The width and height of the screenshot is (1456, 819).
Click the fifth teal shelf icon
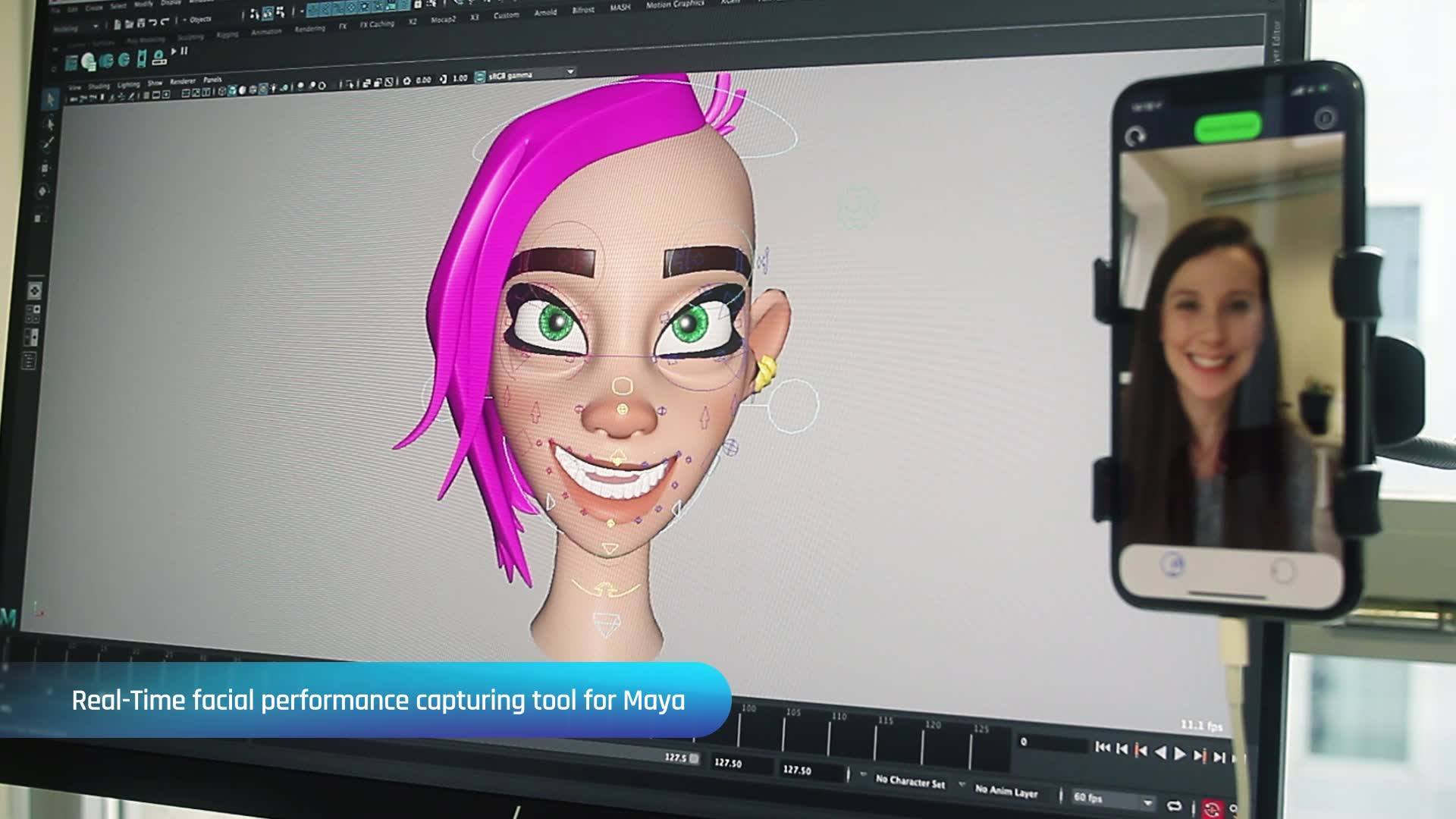(142, 58)
